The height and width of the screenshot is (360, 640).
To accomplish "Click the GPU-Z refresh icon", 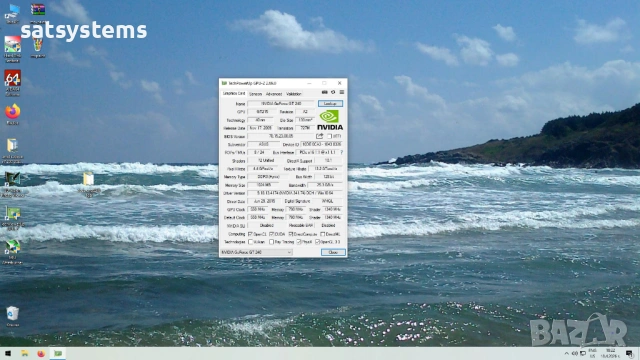I will pyautogui.click(x=333, y=92).
